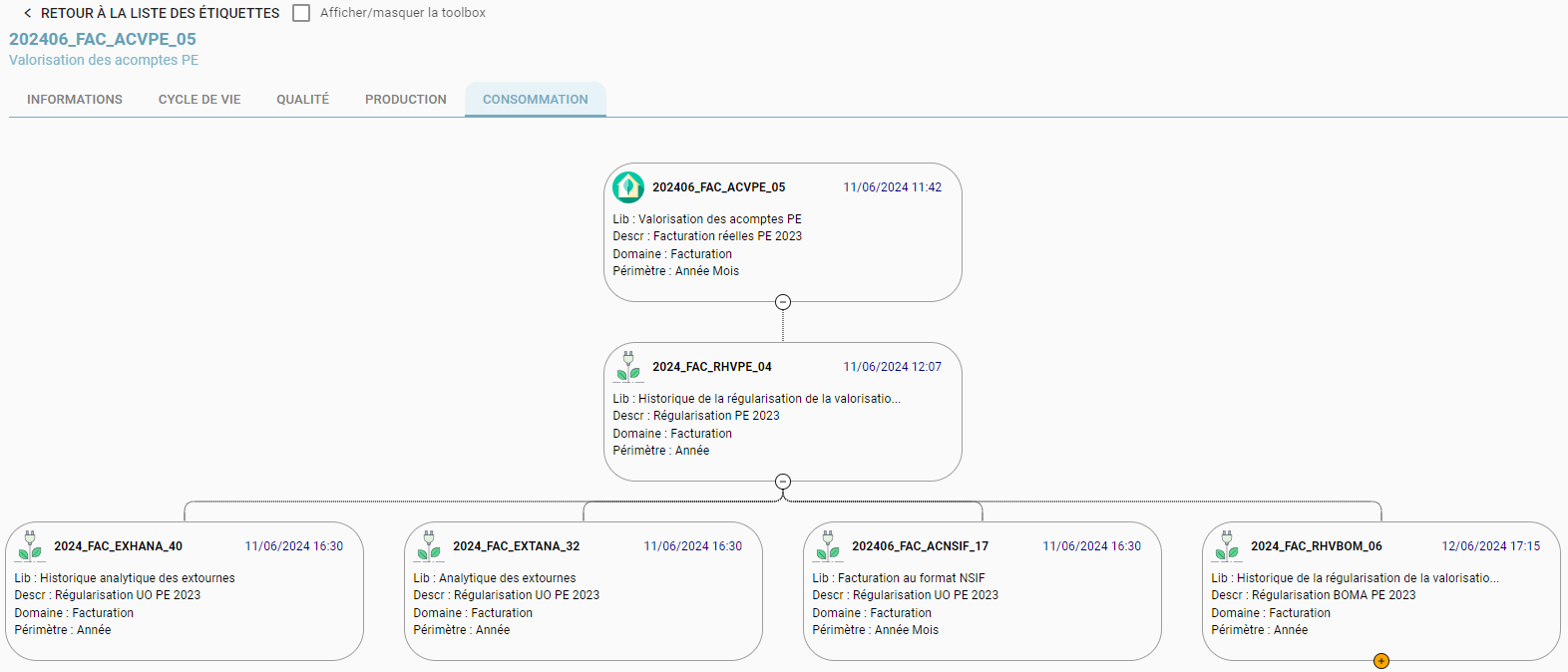Click Lib : Valorisation des acomptes PE
1568x672 pixels.
707,219
